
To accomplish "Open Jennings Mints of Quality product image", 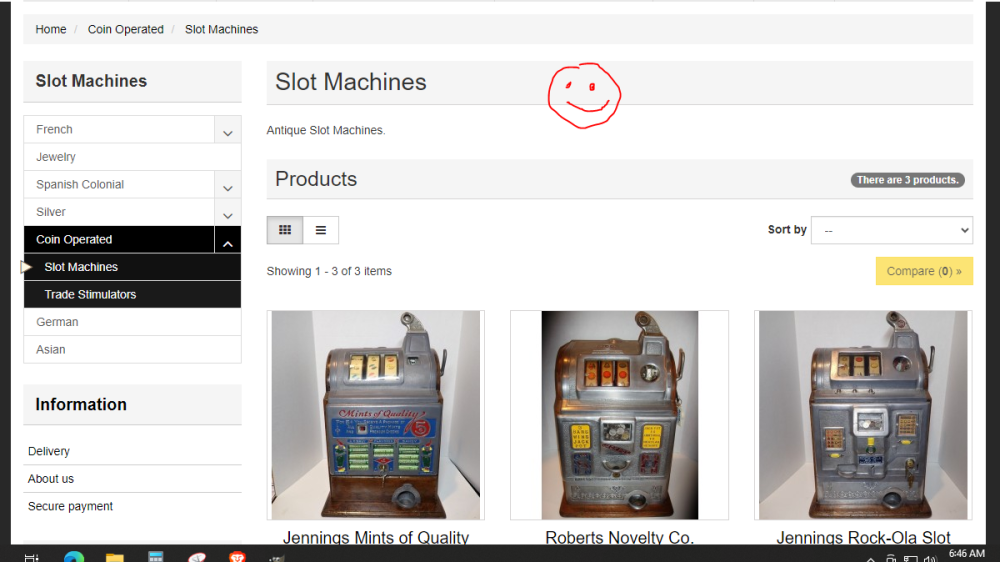I will click(x=375, y=415).
